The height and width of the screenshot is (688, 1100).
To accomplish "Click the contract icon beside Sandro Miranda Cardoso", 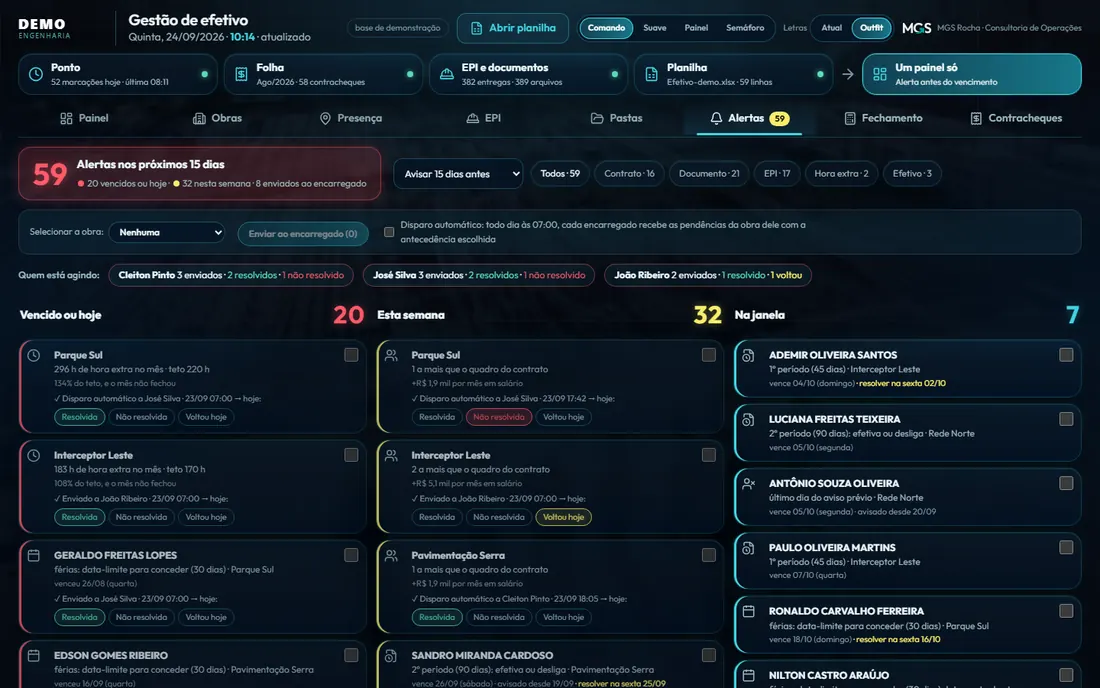I will click(x=391, y=656).
